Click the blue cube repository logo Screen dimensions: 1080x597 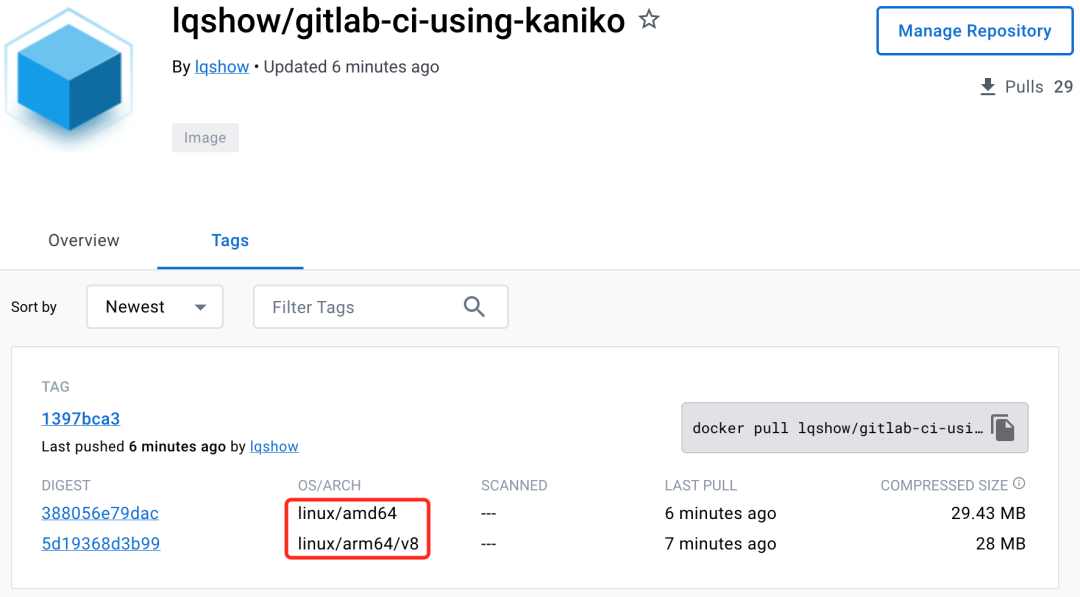68,80
